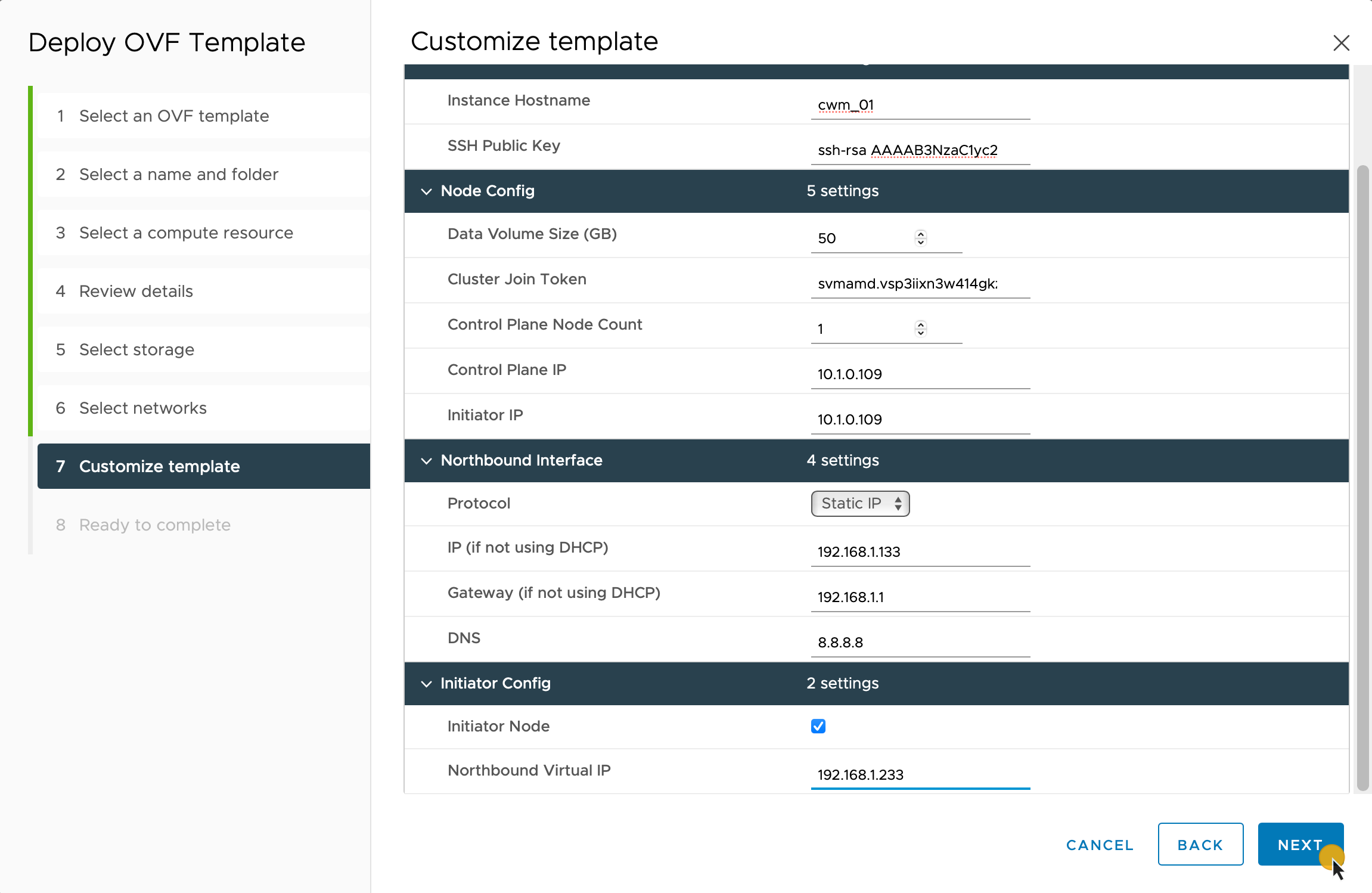This screenshot has width=1372, height=893.
Task: Go to step 1 Select an OVF template
Action: click(x=174, y=116)
